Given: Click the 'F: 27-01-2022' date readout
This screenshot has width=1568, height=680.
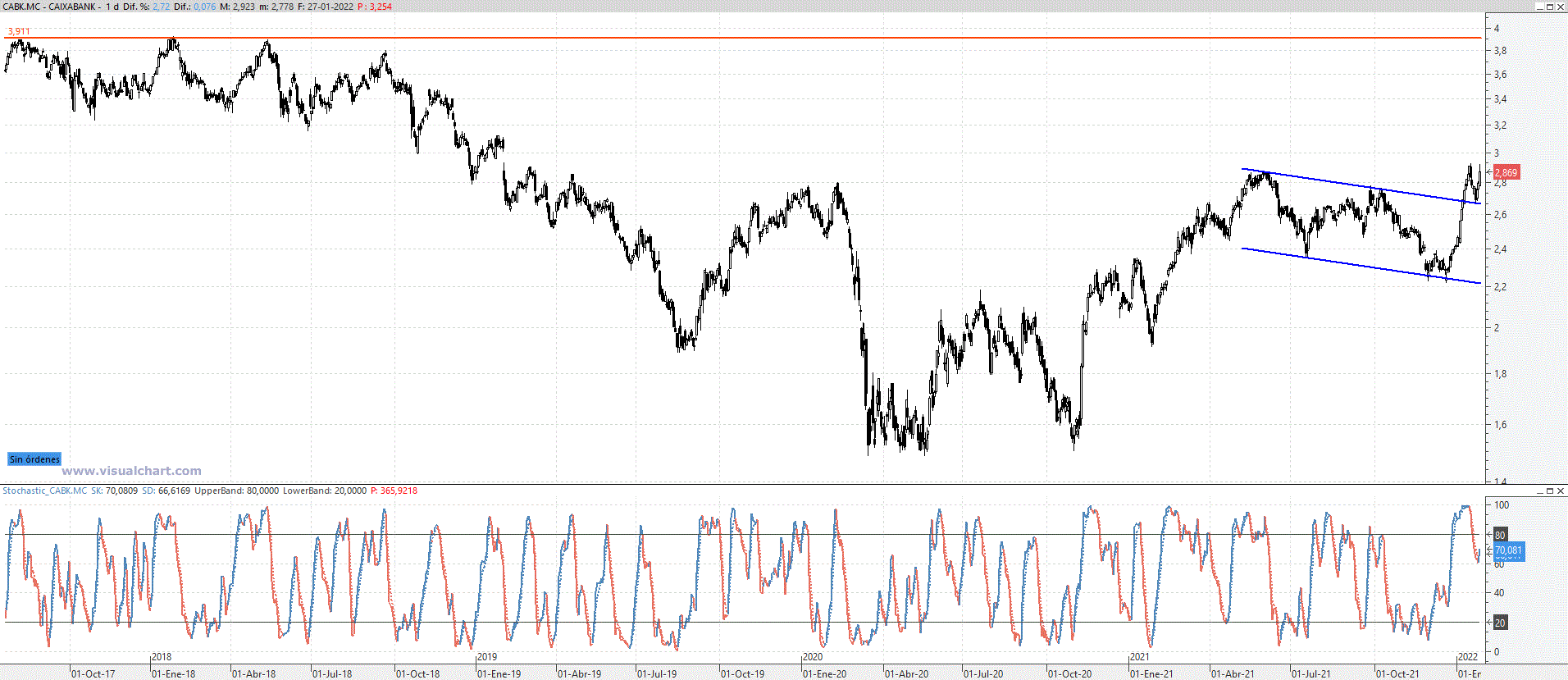Looking at the screenshot, I should 326,7.
